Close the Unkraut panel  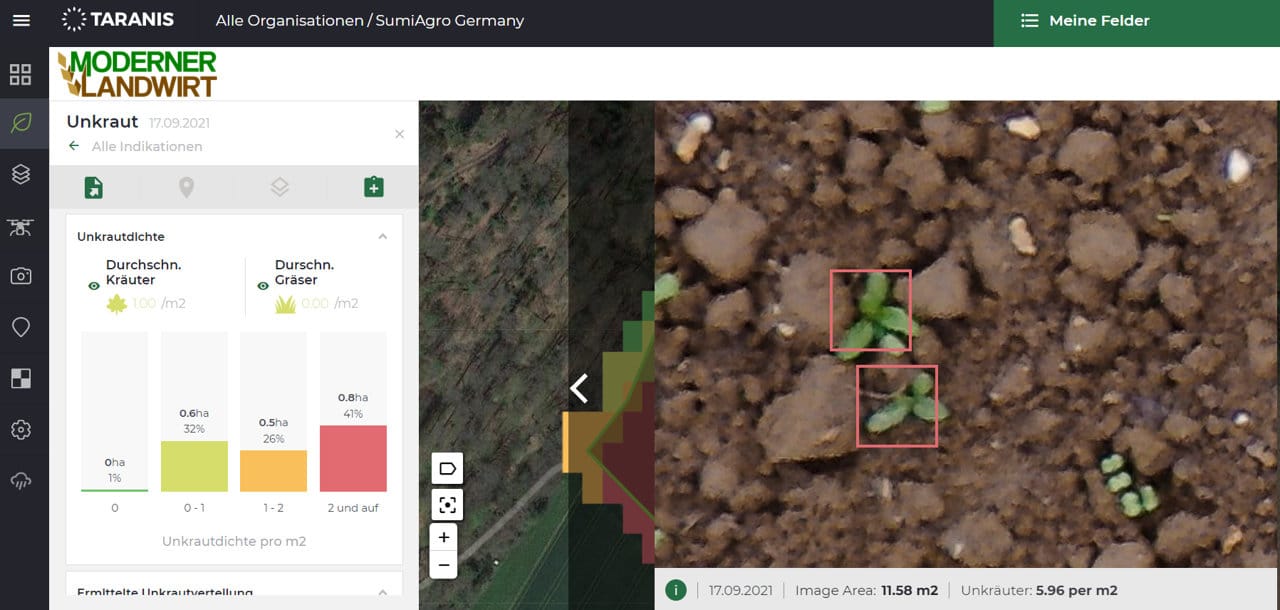(399, 134)
